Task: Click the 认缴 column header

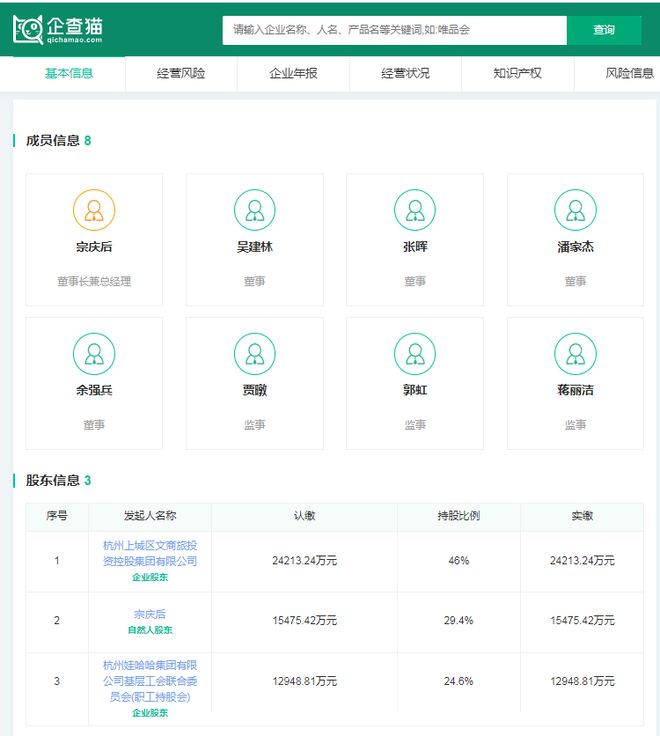Action: (x=304, y=516)
